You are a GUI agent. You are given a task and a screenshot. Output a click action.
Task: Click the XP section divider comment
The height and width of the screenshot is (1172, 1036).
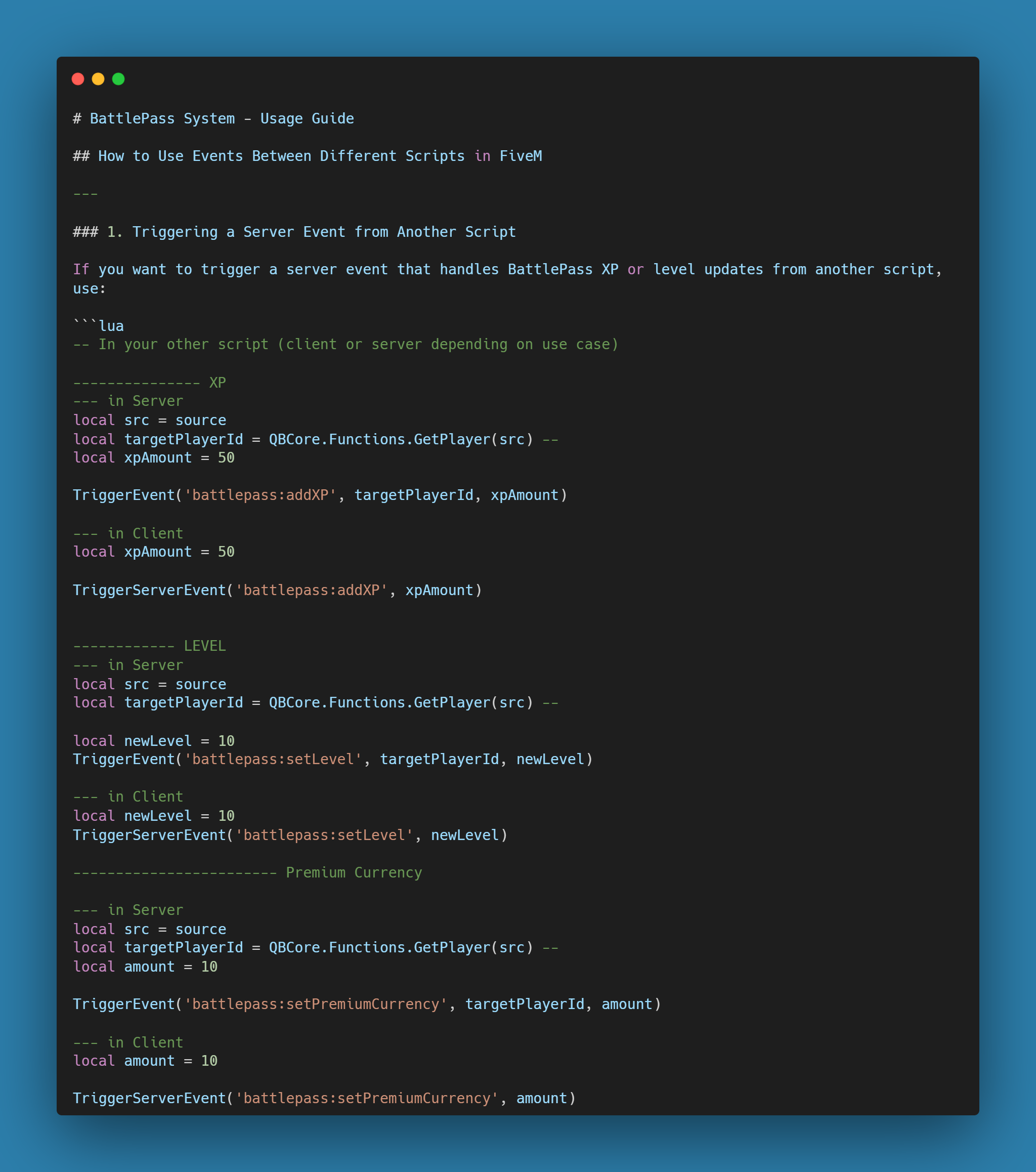149,383
